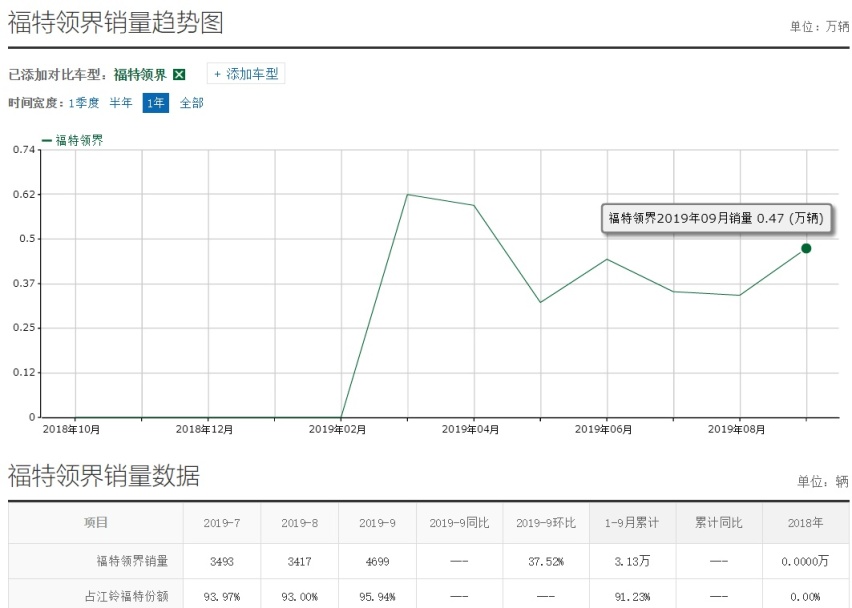Screen dimensions: 852x608
Task: Click the 0.37 y-axis value
Action: (24, 283)
